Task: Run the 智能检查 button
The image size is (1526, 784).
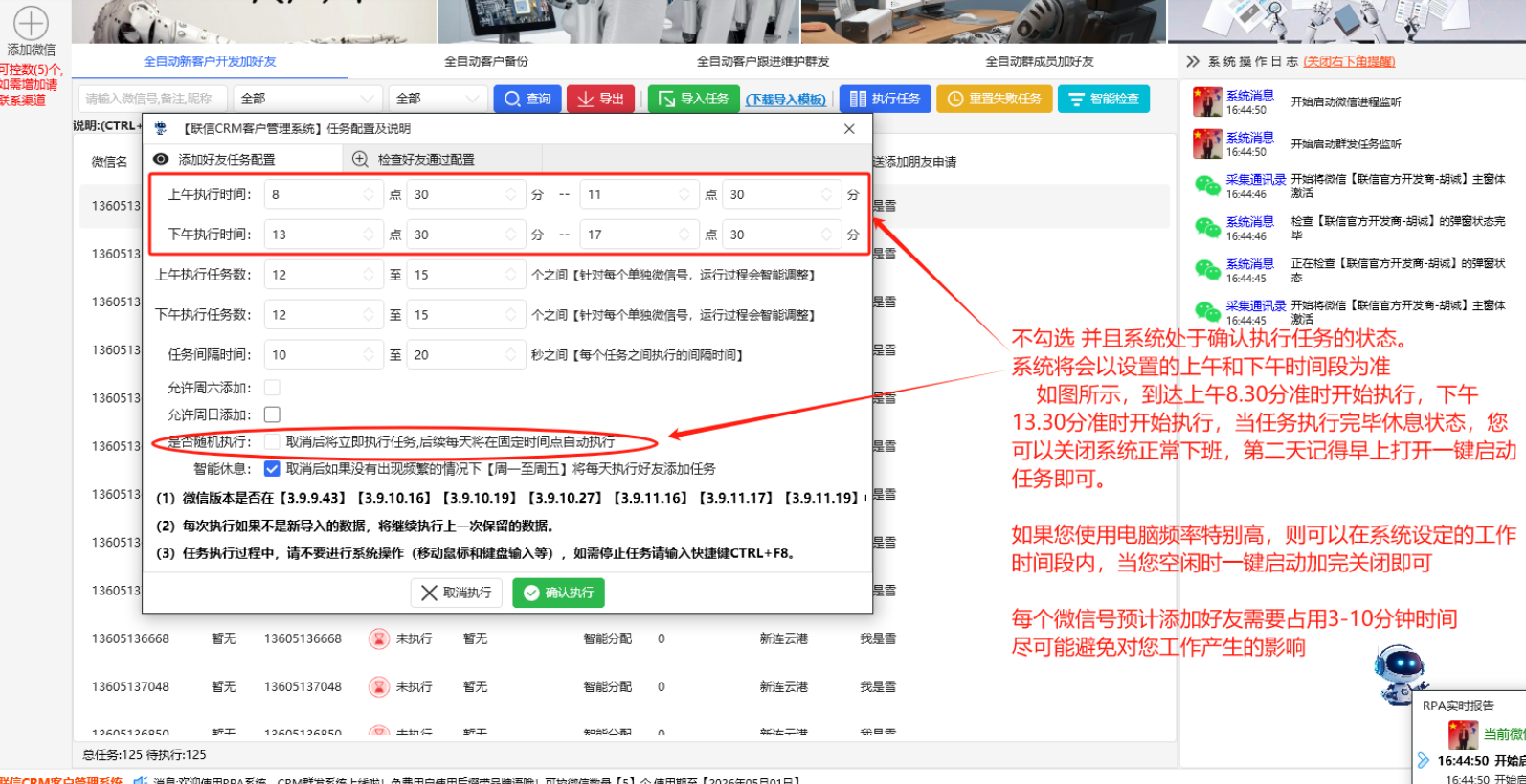Action: pos(1104,99)
